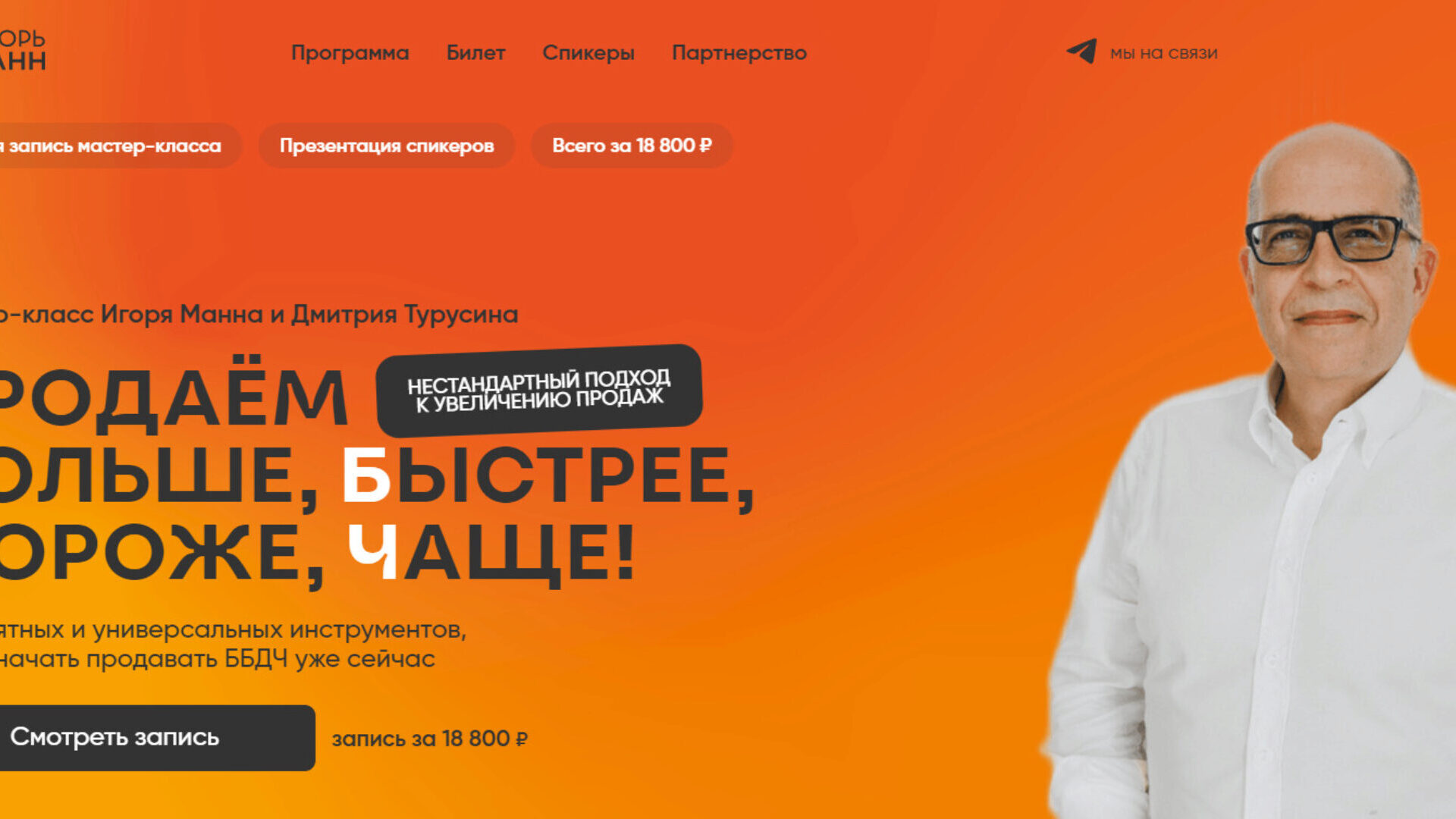1456x819 pixels.
Task: Open the Спикеры navigation link
Action: click(588, 53)
